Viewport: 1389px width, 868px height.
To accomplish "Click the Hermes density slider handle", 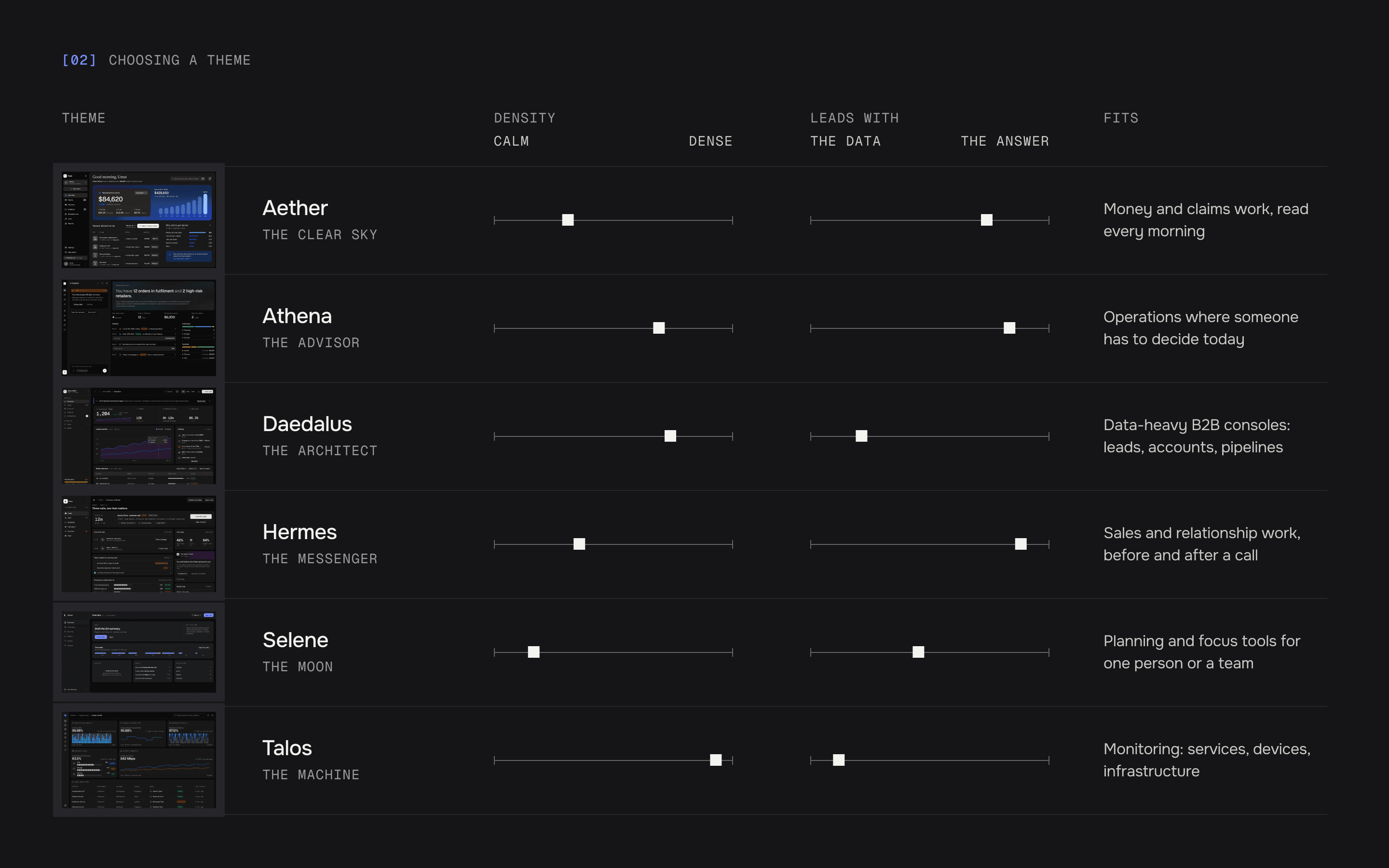I will click(x=579, y=543).
